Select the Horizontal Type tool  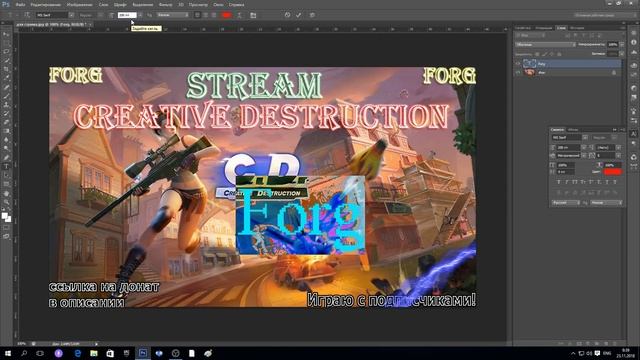(x=6, y=167)
